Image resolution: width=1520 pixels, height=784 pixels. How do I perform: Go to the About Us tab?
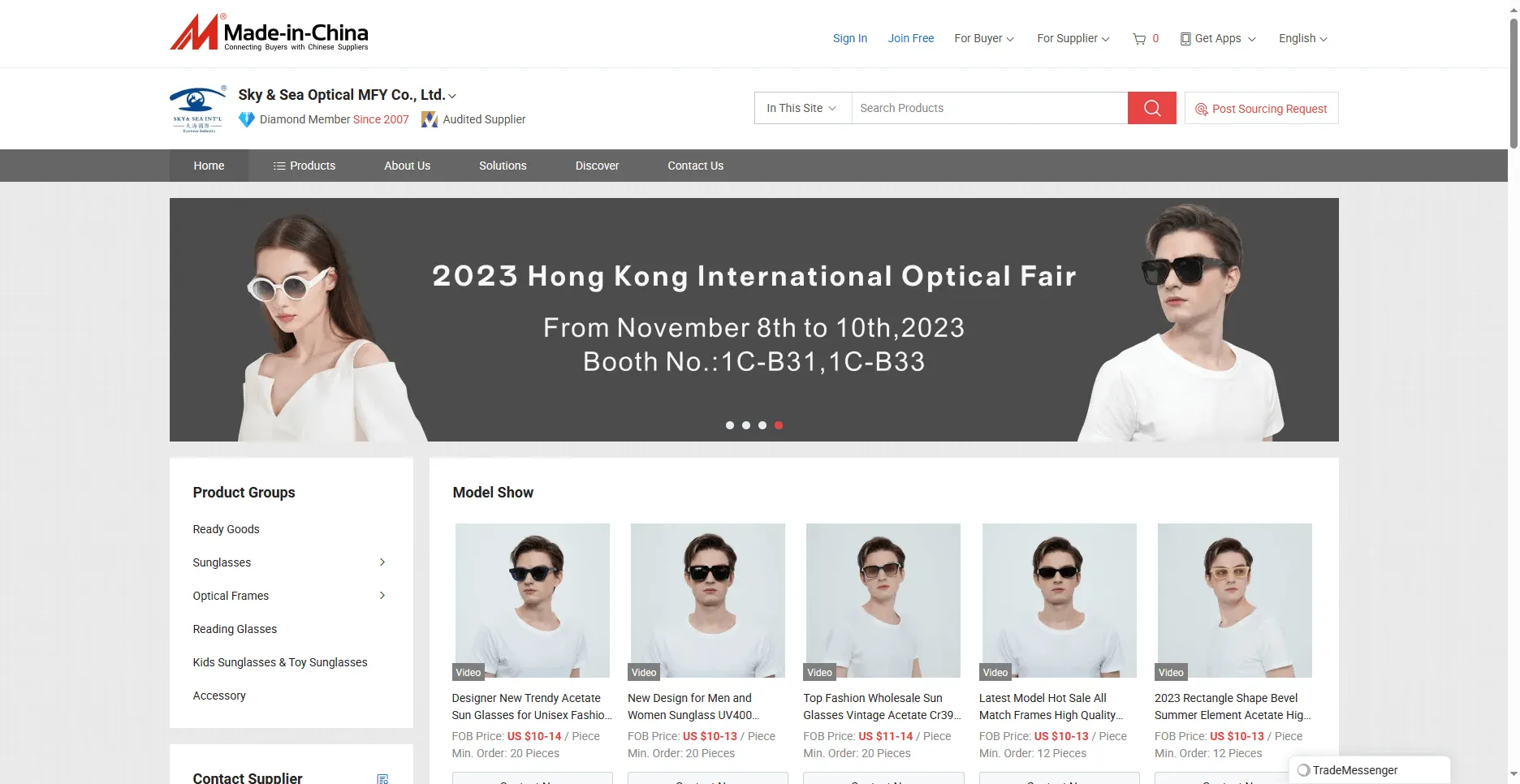[x=407, y=166]
